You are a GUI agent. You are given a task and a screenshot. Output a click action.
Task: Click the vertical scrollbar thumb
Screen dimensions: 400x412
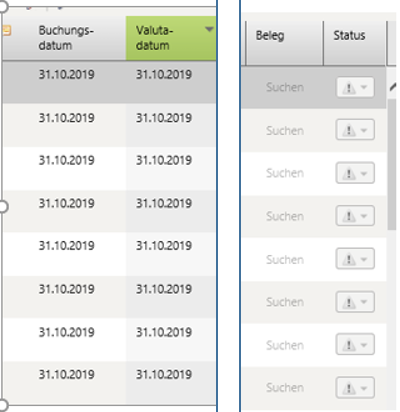coord(392,165)
